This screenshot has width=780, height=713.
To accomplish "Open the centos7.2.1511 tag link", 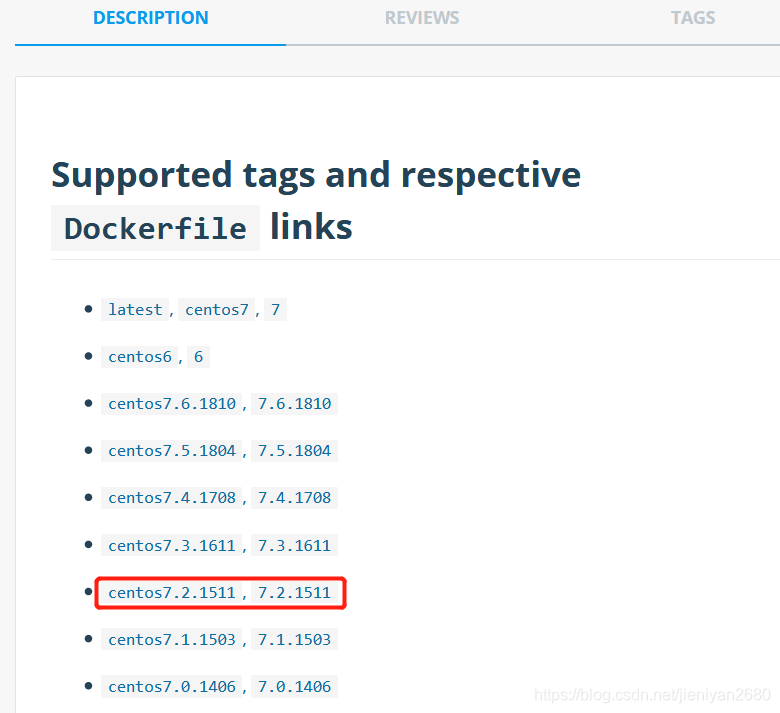I will [x=172, y=593].
